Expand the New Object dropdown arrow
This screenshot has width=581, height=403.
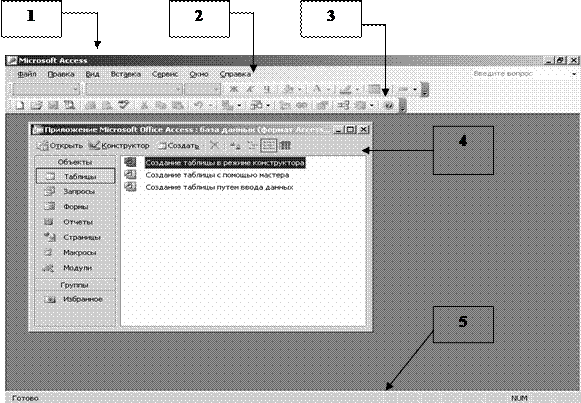(372, 106)
